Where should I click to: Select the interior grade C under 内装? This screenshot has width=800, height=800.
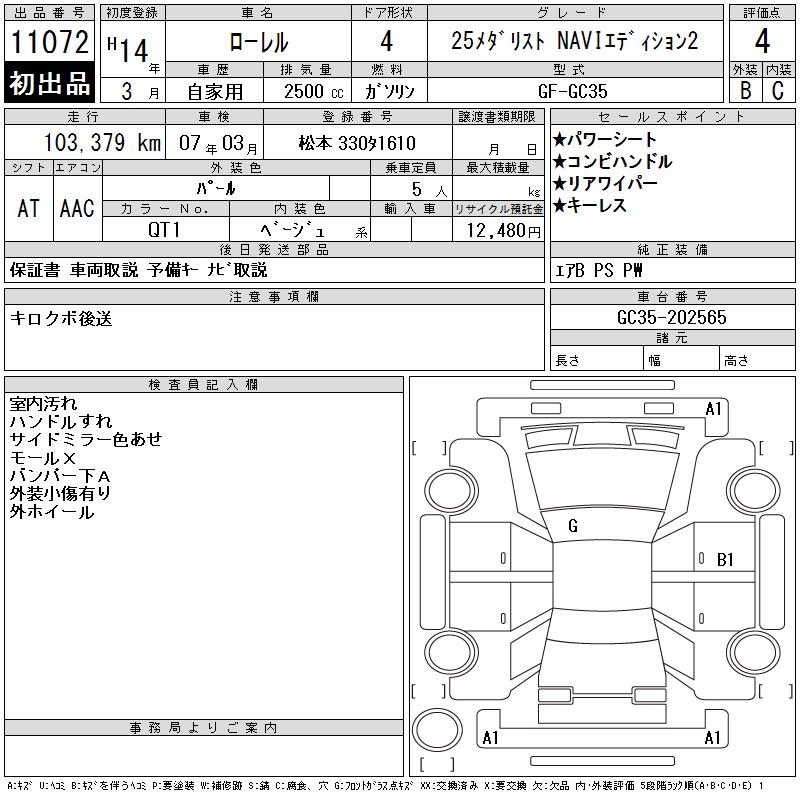pyautogui.click(x=778, y=90)
